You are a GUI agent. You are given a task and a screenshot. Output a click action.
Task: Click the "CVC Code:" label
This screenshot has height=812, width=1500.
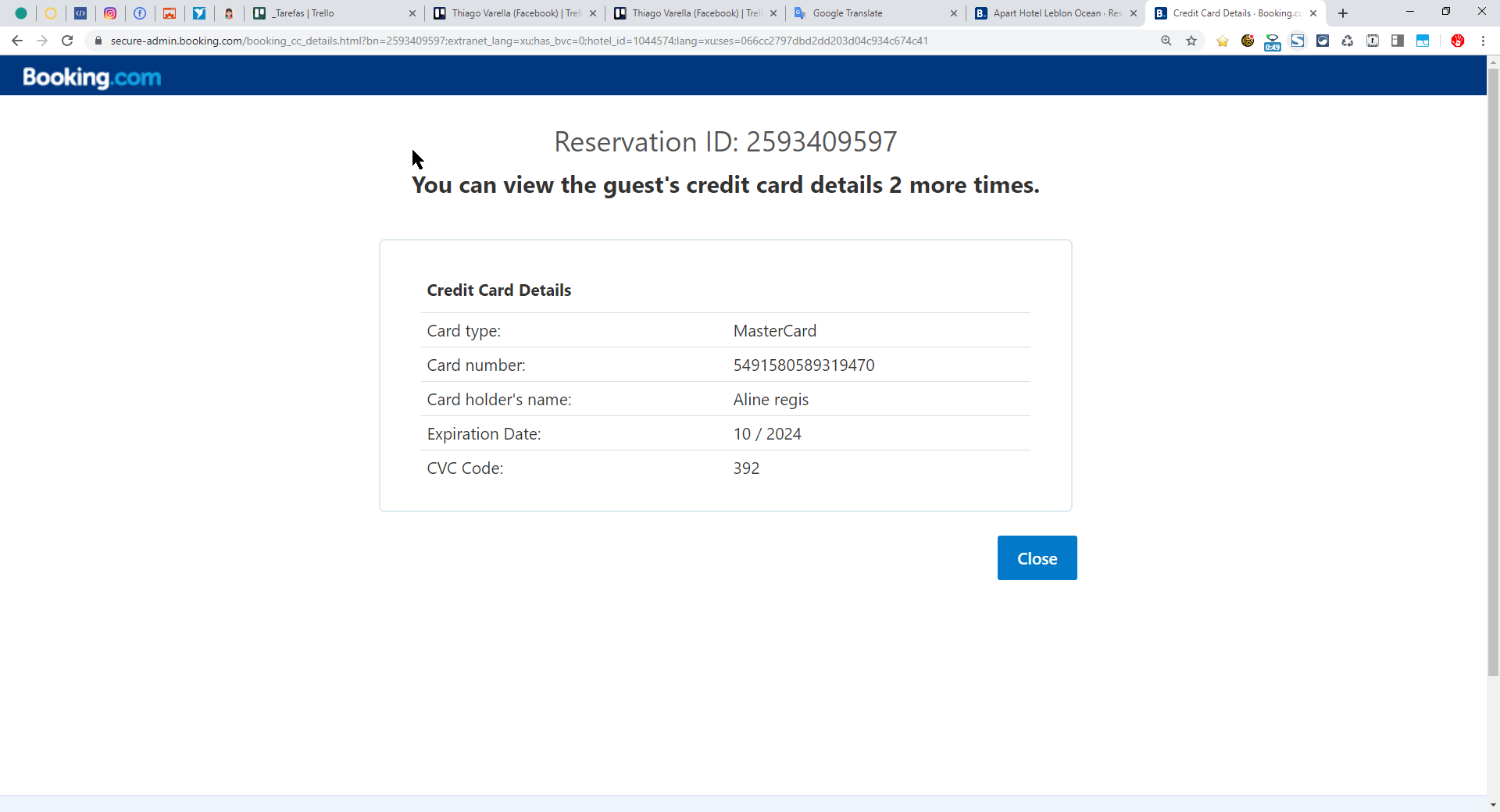click(x=466, y=468)
